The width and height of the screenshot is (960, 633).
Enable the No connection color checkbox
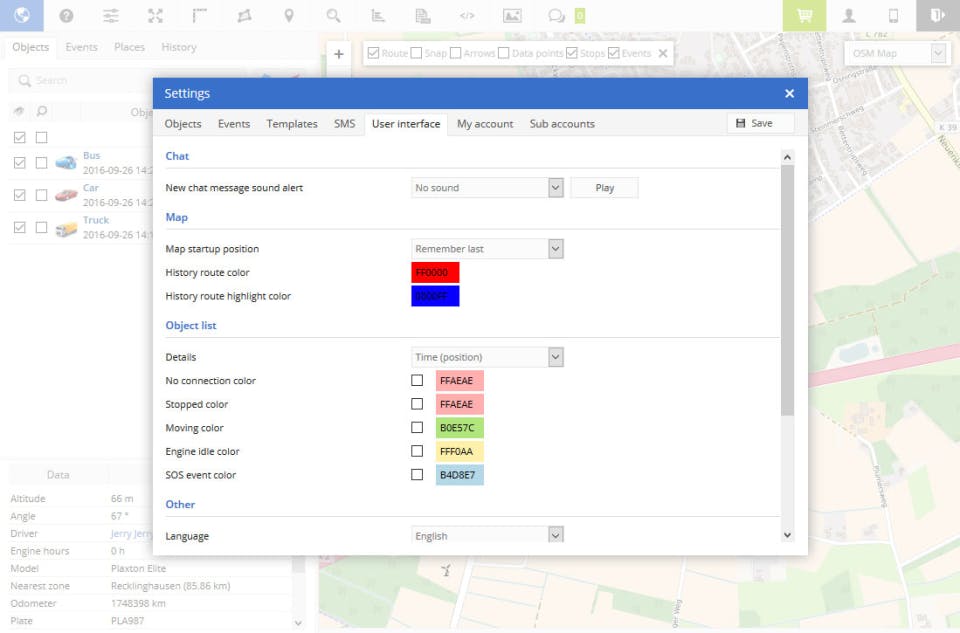417,380
